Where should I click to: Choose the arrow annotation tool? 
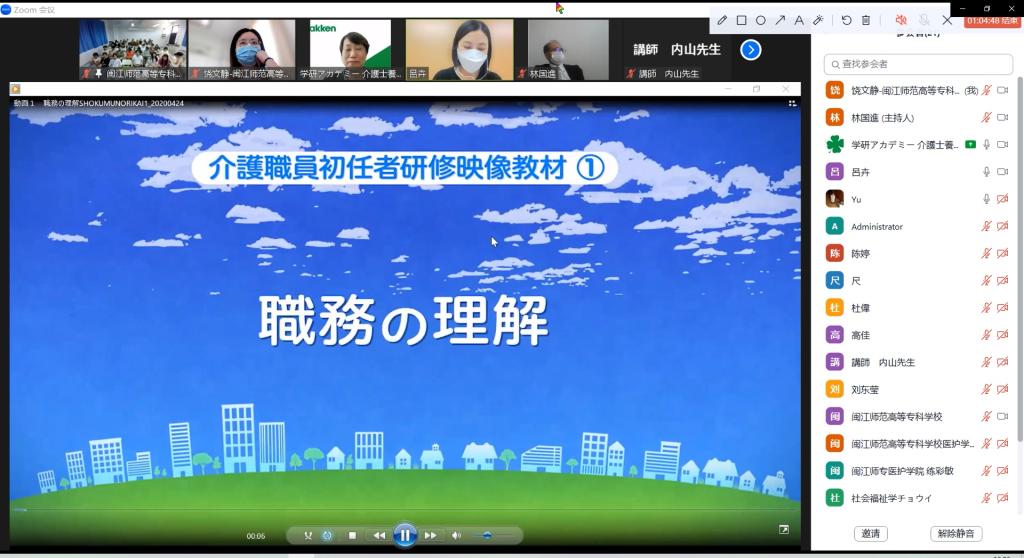pos(780,20)
